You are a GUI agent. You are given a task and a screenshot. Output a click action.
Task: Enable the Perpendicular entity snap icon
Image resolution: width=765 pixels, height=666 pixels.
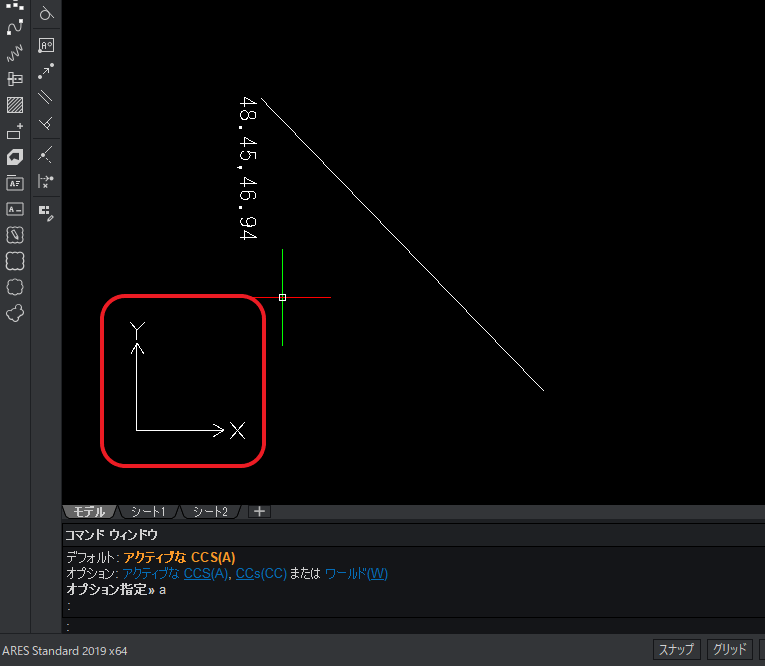click(x=46, y=123)
